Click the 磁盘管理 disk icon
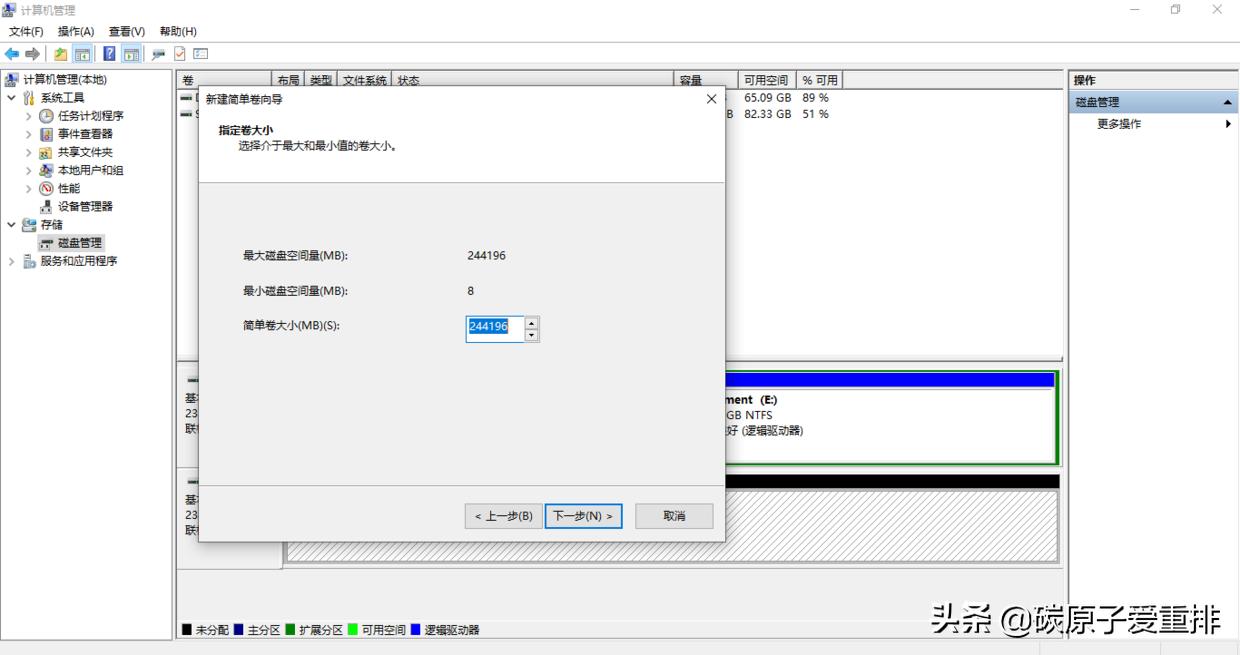 point(46,243)
